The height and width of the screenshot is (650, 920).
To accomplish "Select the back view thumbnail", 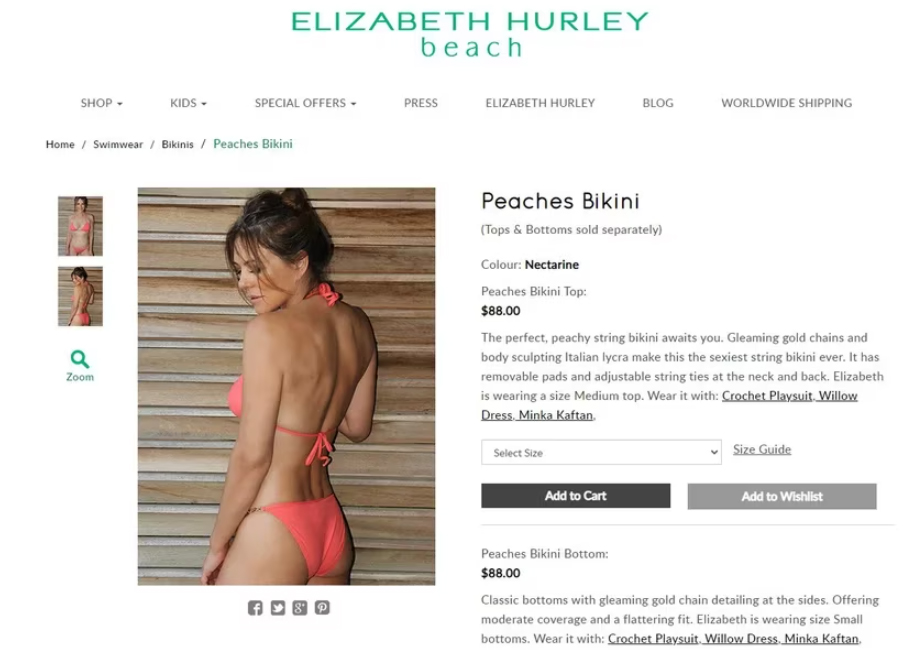I will pyautogui.click(x=80, y=296).
